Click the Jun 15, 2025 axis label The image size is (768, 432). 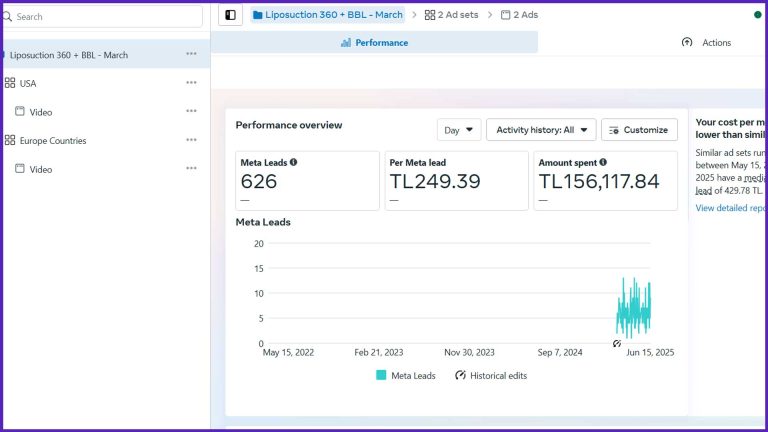(x=650, y=352)
